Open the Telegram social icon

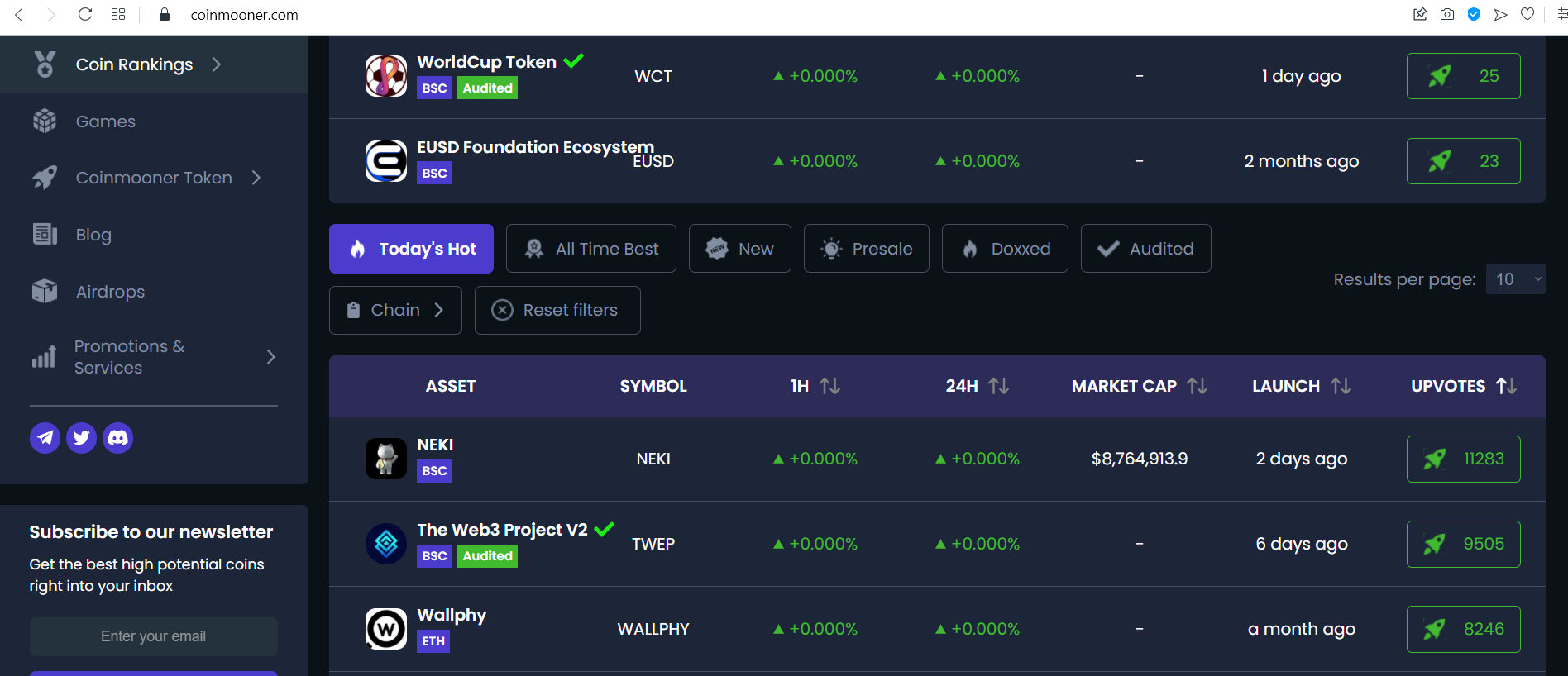(x=45, y=438)
